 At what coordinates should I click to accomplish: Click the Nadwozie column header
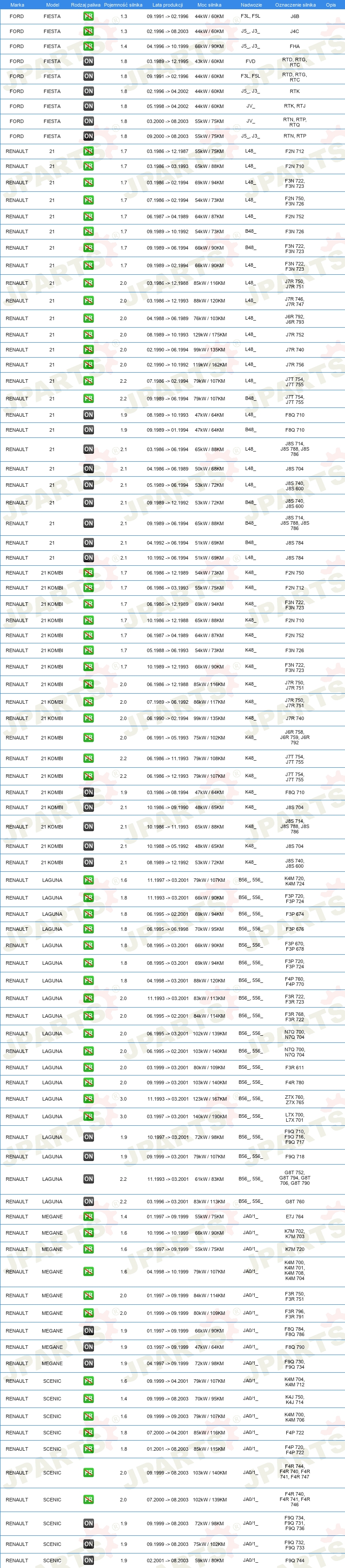coord(251,5)
